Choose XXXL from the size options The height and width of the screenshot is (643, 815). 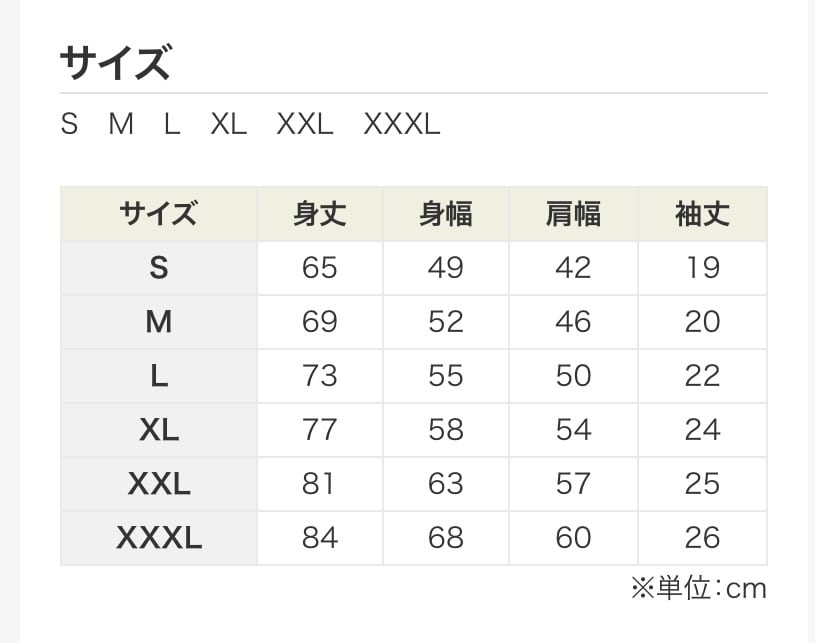[x=401, y=124]
